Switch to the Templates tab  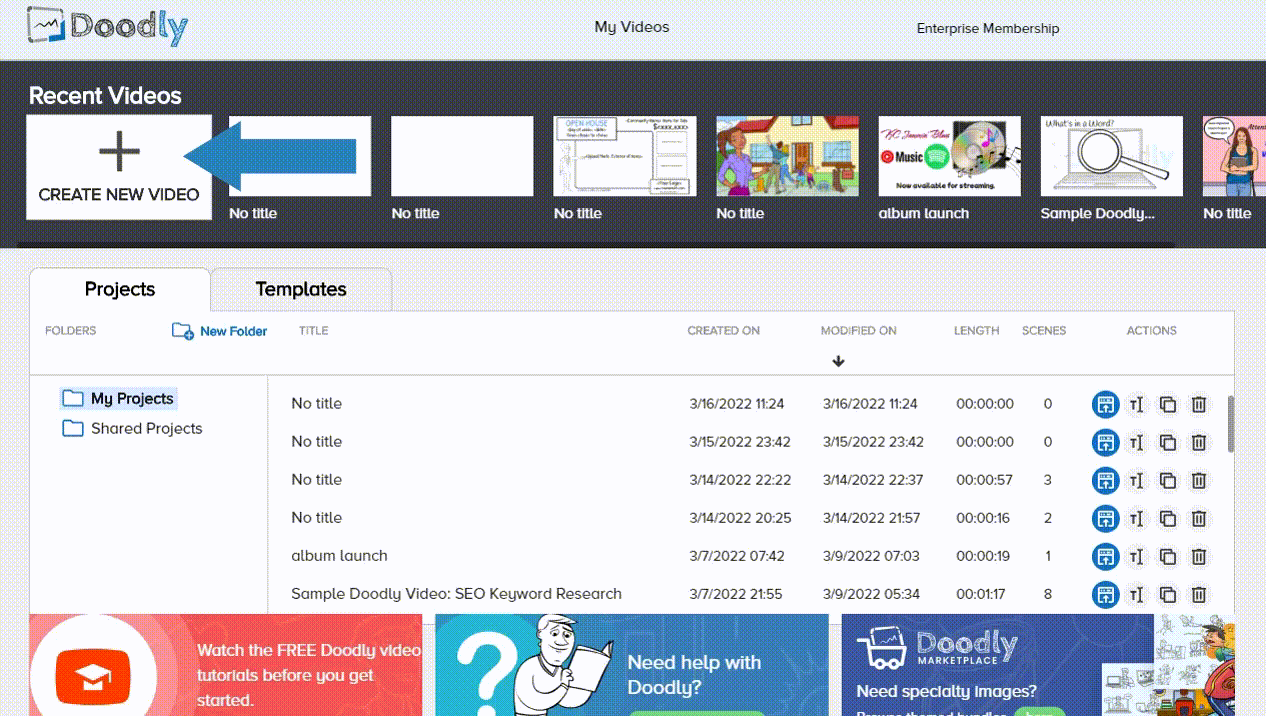[x=301, y=289]
